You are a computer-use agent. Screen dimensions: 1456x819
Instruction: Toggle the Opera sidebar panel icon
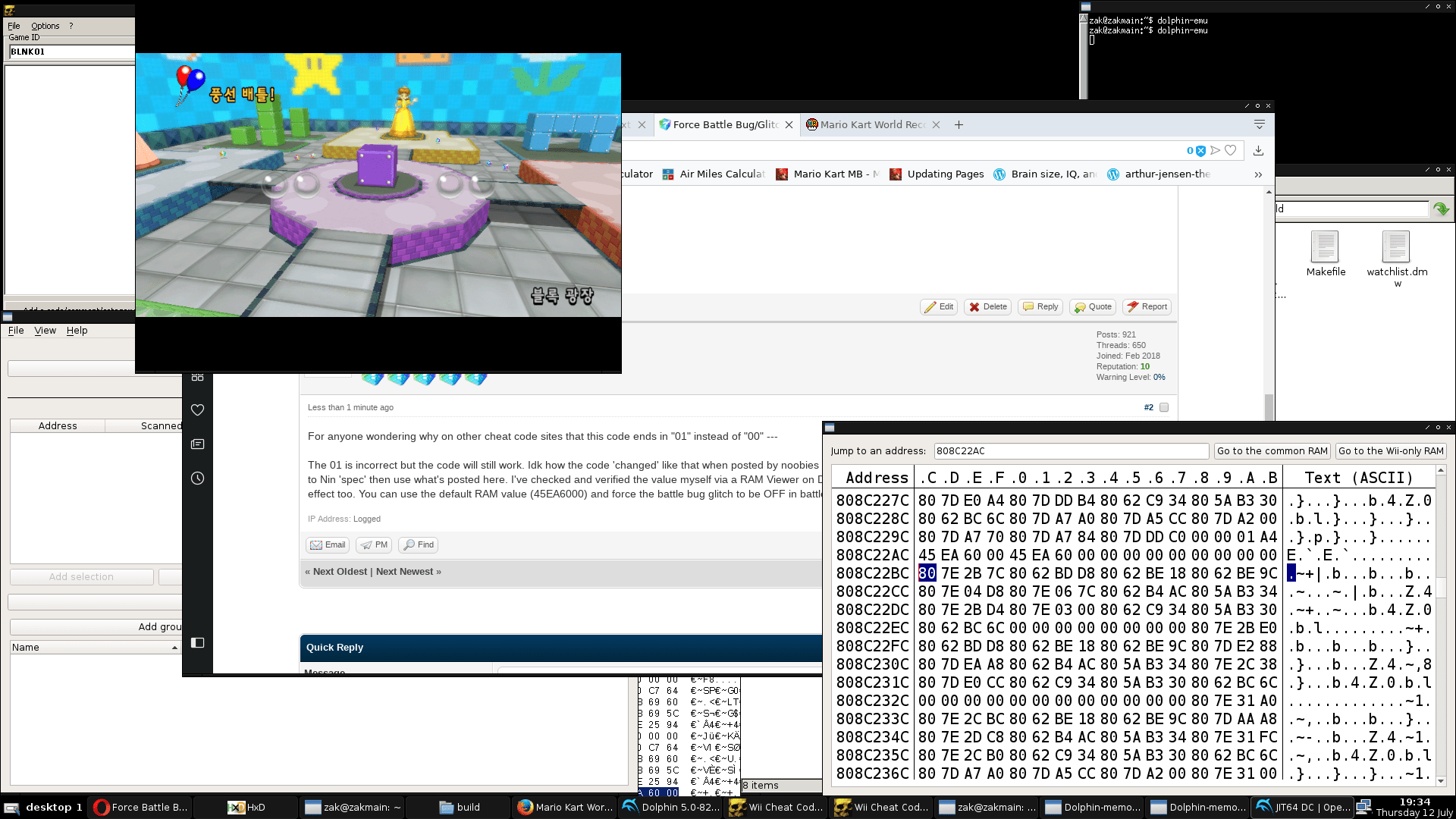click(x=197, y=643)
